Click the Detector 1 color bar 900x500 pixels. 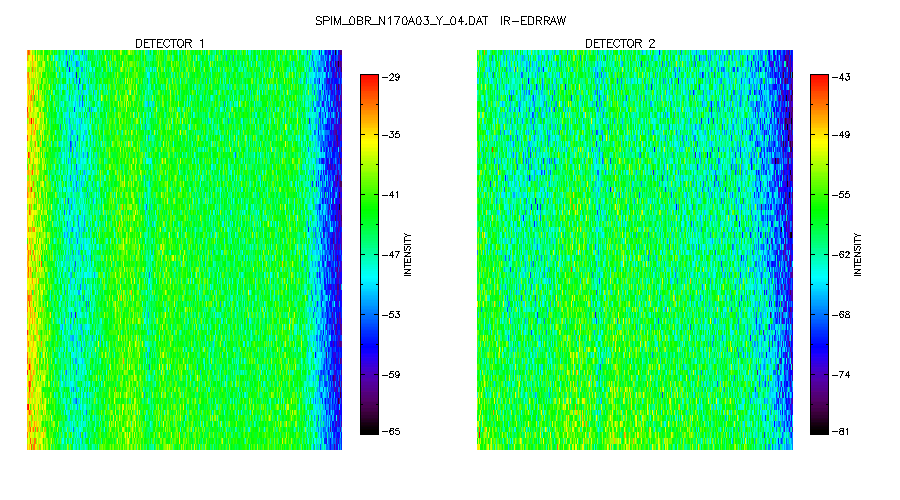[369, 254]
